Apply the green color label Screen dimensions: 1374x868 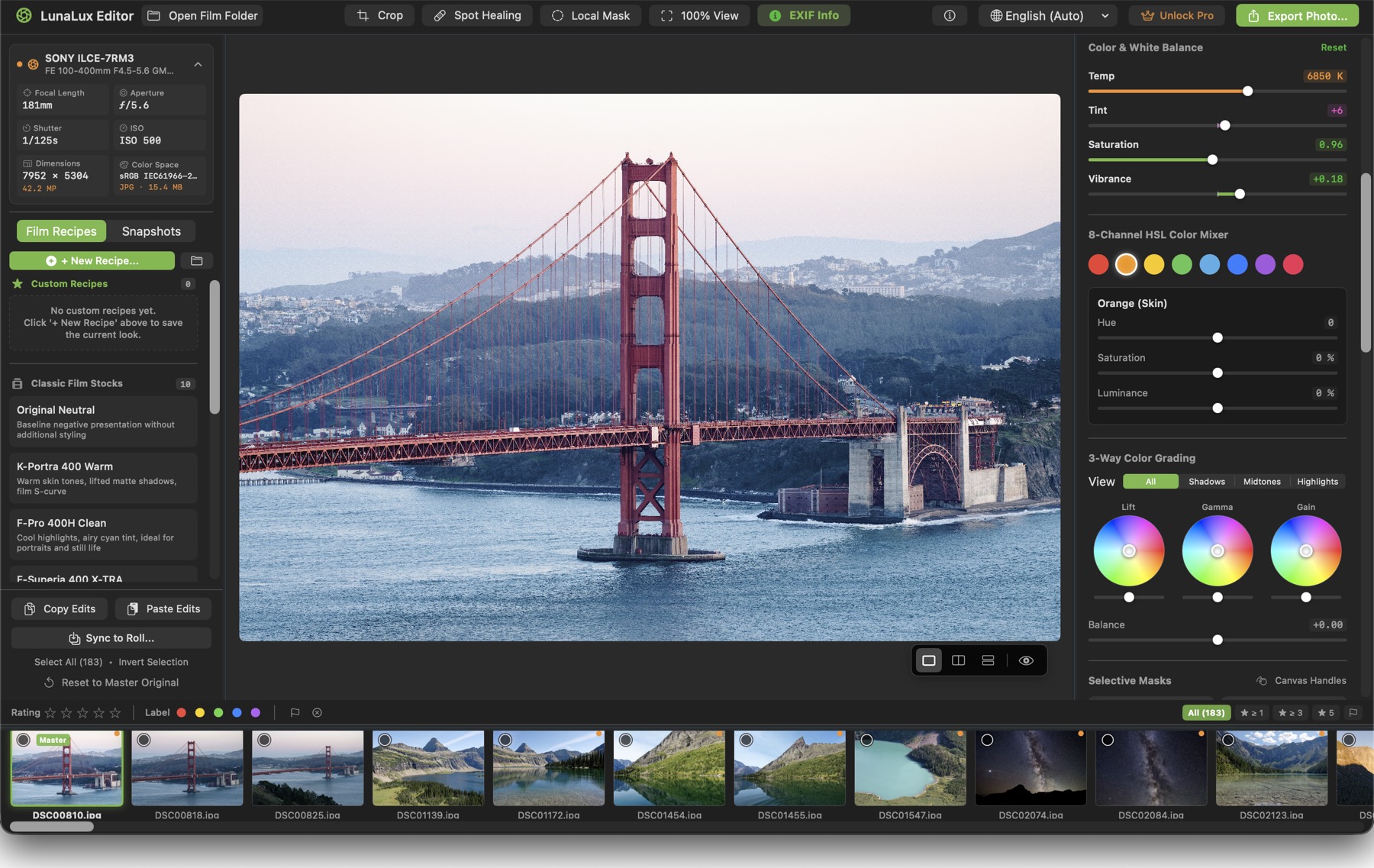[218, 713]
